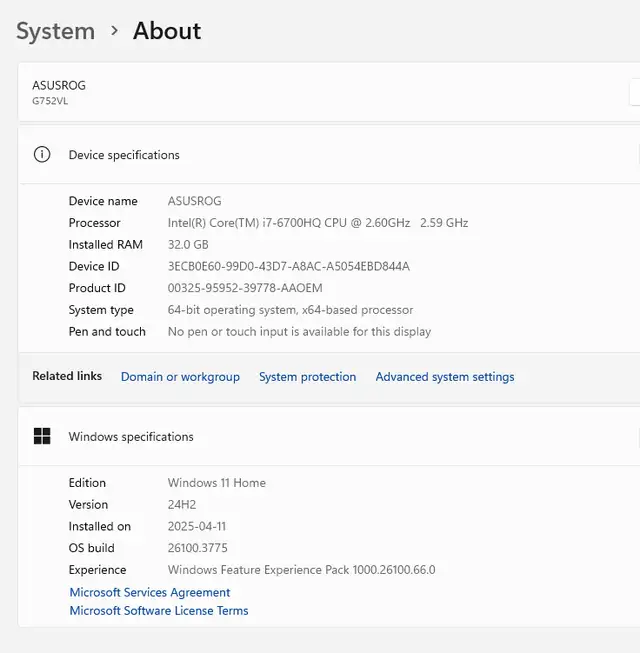Go back to System breadcrumb
Image resolution: width=640 pixels, height=653 pixels.
[x=55, y=31]
